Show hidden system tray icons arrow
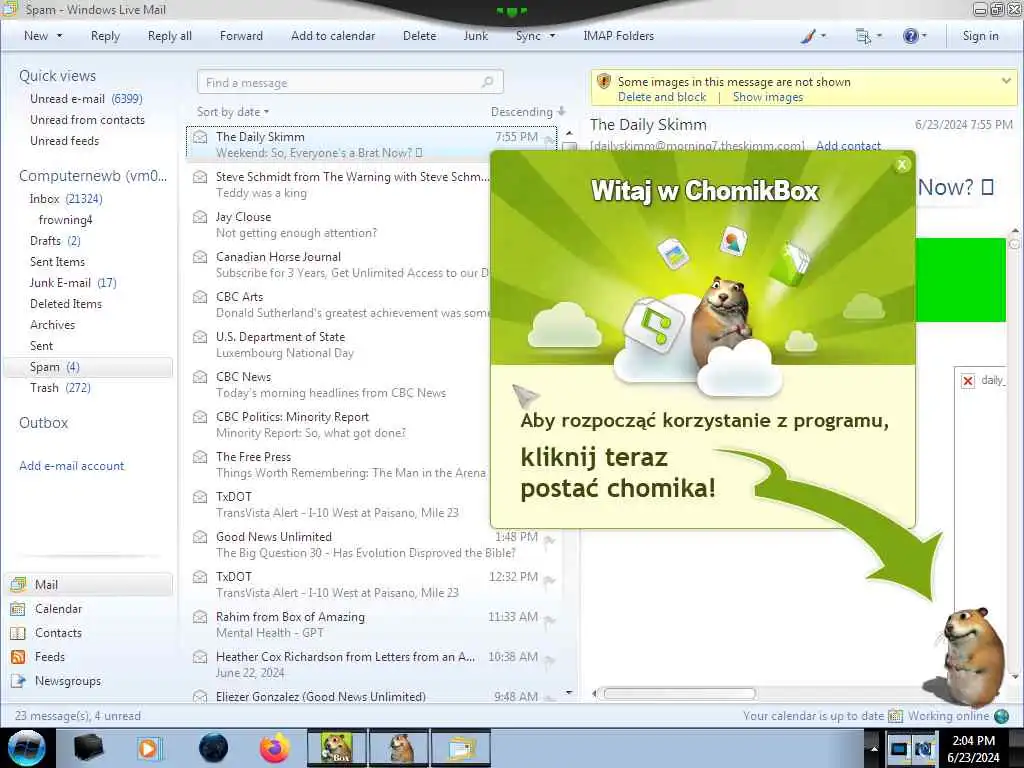This screenshot has width=1024, height=768. pos(874,748)
